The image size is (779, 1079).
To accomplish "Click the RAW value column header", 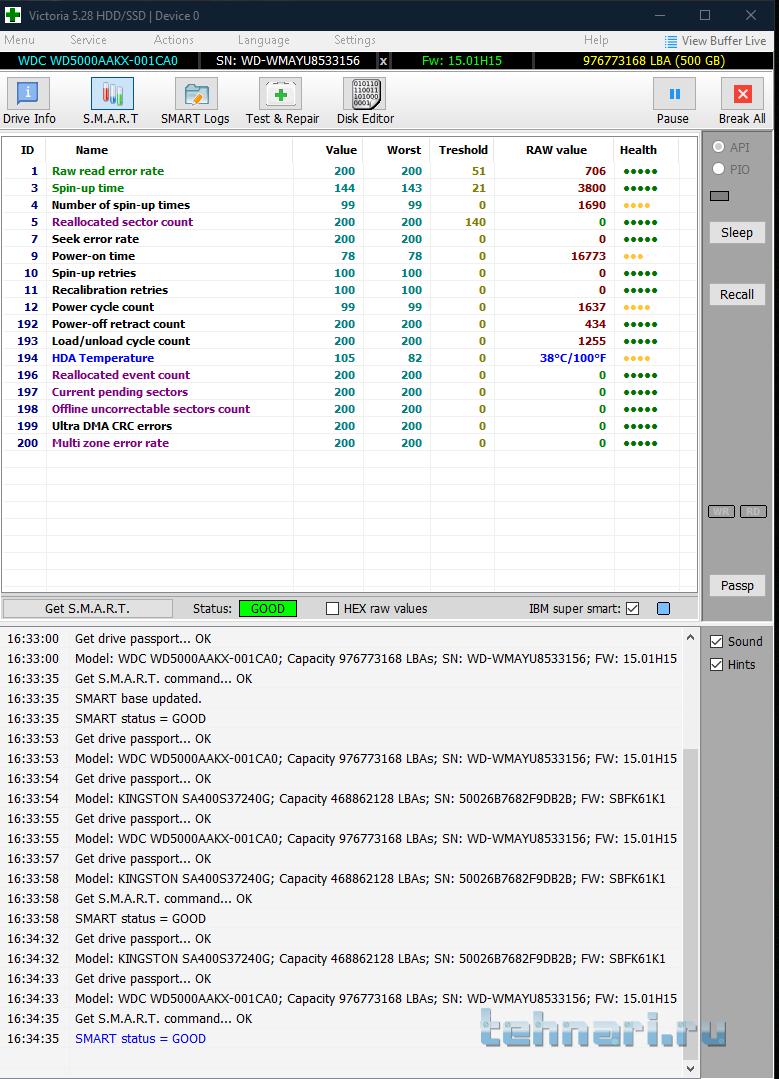I will [555, 150].
